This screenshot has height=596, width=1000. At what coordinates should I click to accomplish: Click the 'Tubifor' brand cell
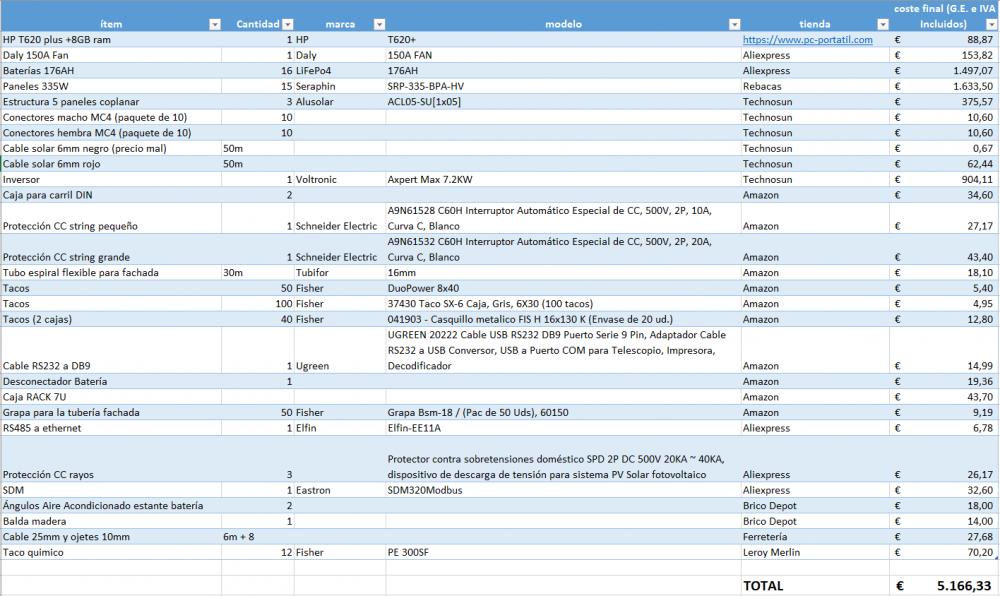click(x=340, y=273)
